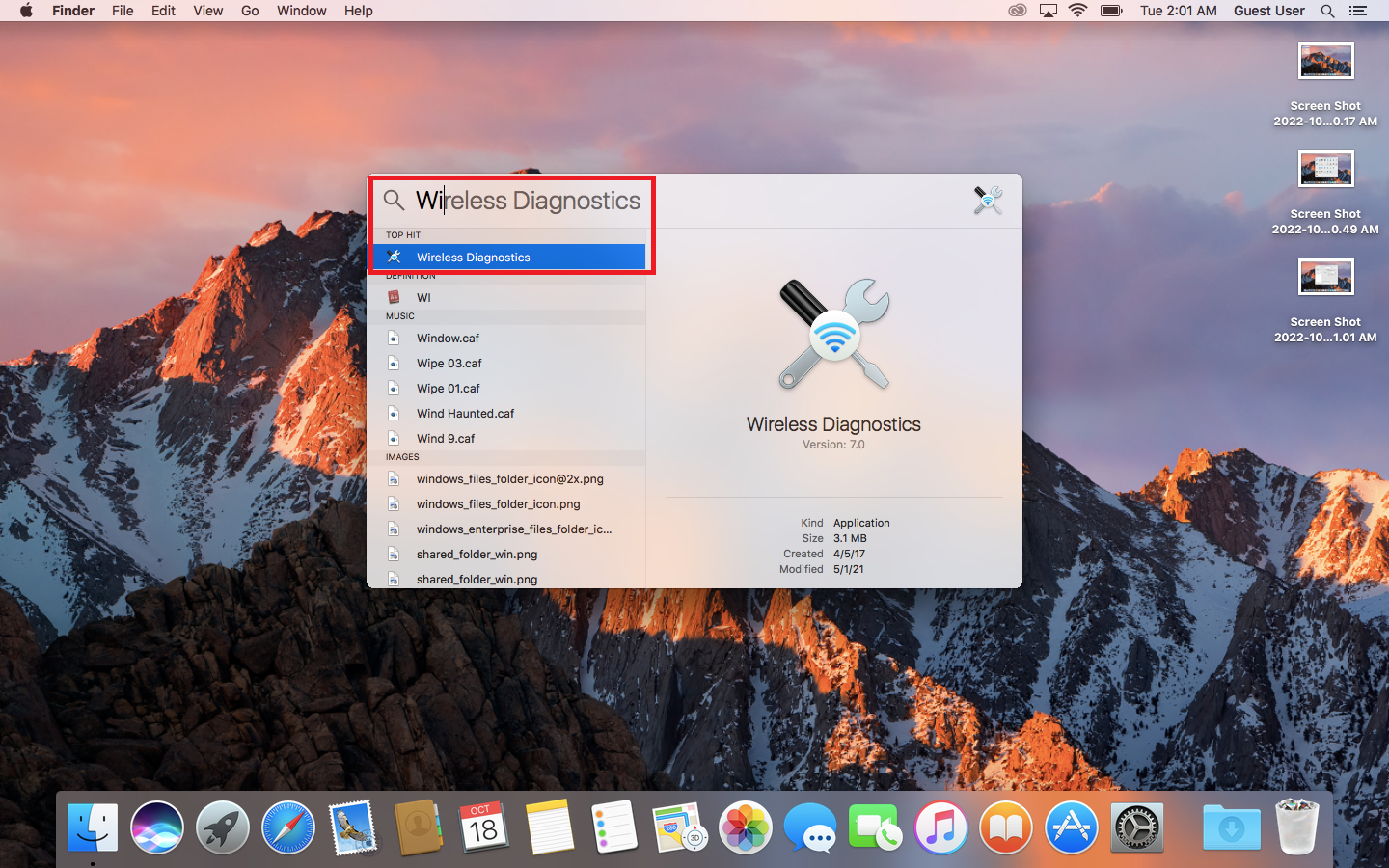Click battery status icon in menu bar
The image size is (1389, 868).
coord(1112,11)
